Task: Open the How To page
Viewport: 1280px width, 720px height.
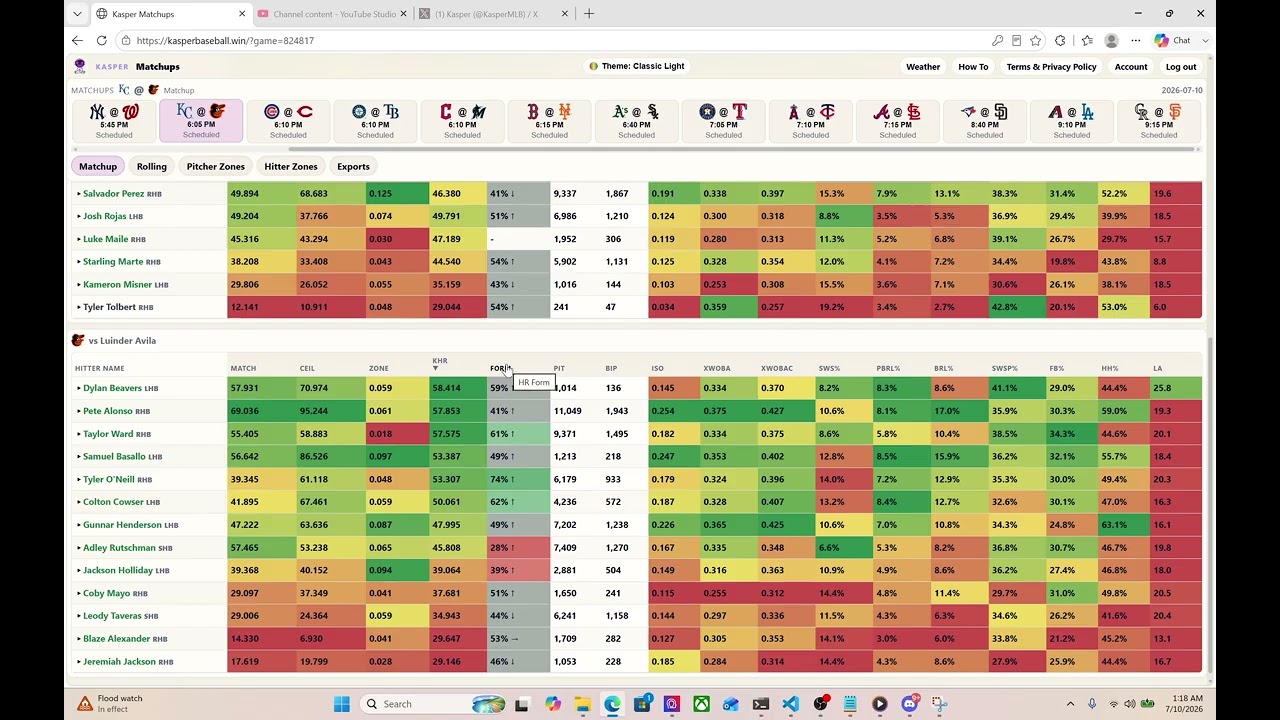Action: (x=973, y=67)
